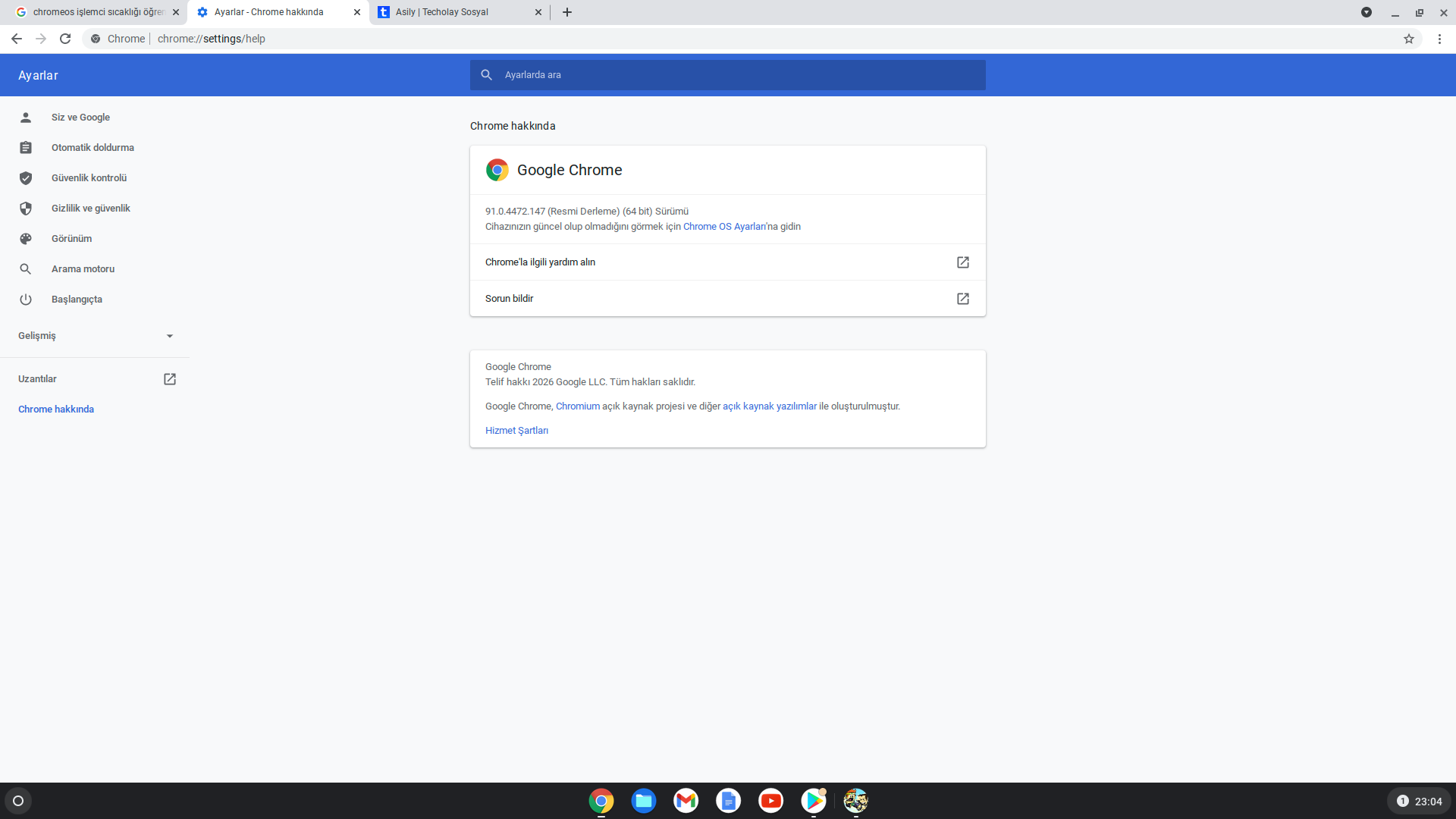Viewport: 1456px width, 819px height.
Task: Open the last game app on the shelf
Action: pyautogui.click(x=856, y=801)
